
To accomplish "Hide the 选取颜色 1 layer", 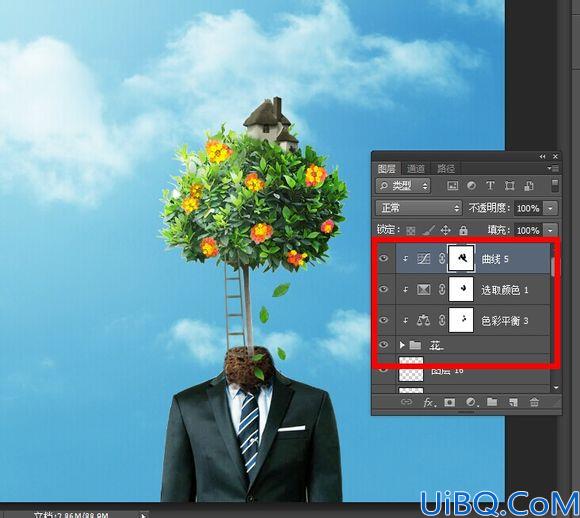I will click(384, 289).
